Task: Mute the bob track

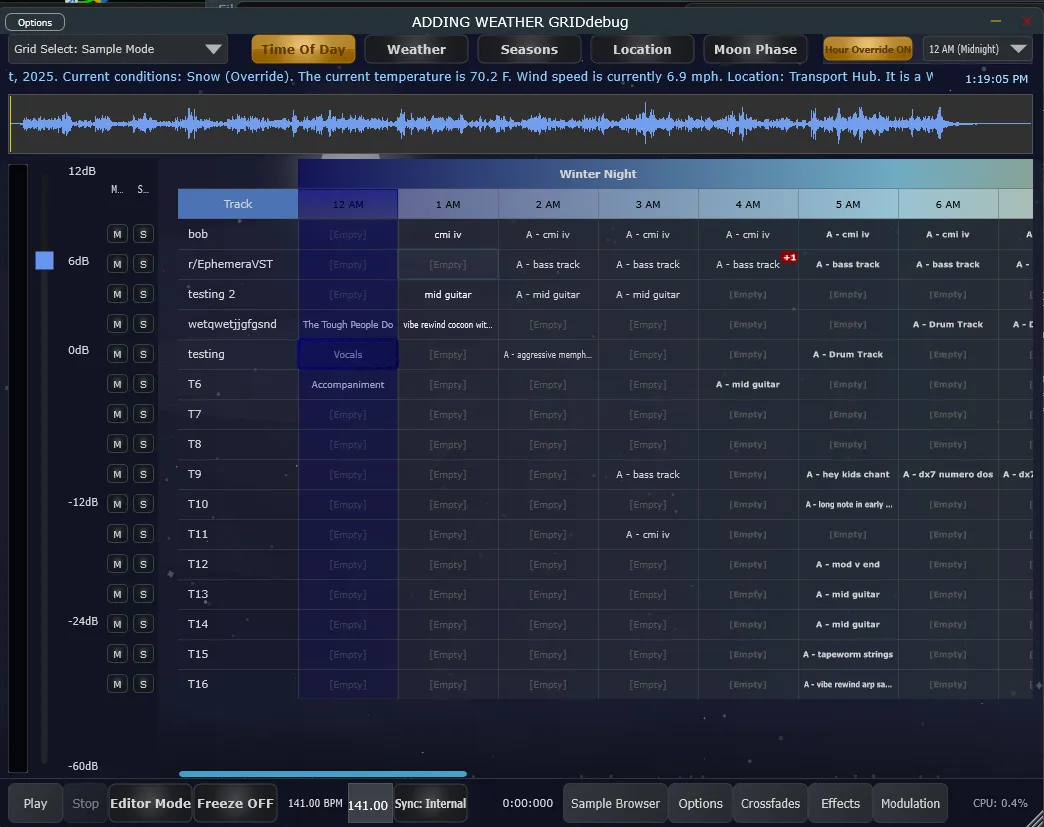Action: [x=117, y=234]
